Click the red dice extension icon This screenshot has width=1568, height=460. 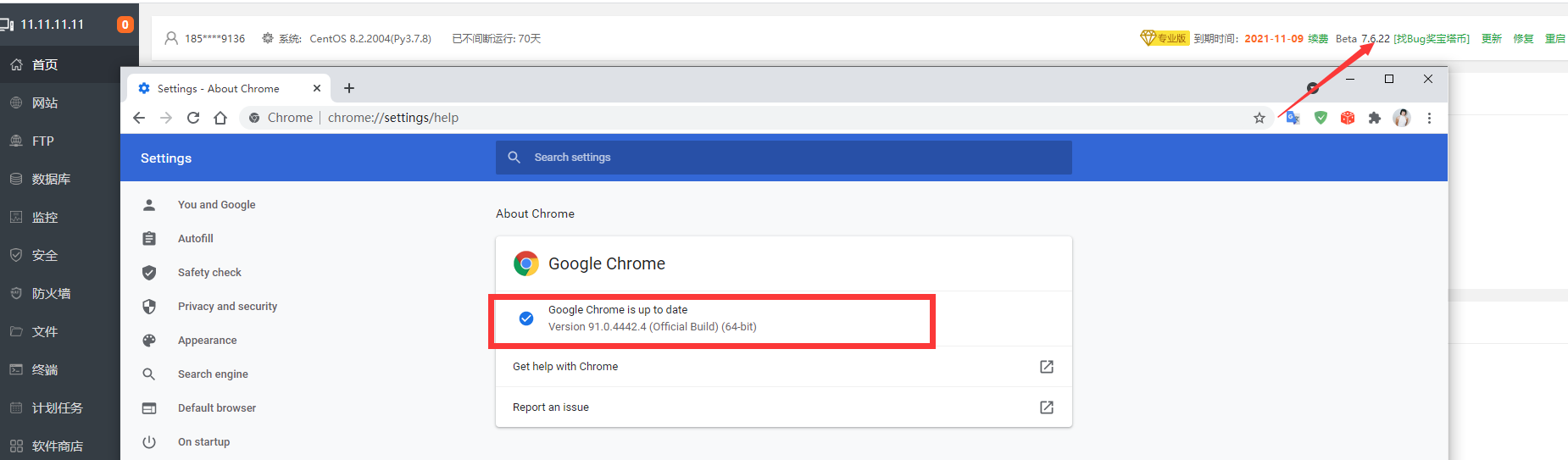[x=1348, y=118]
